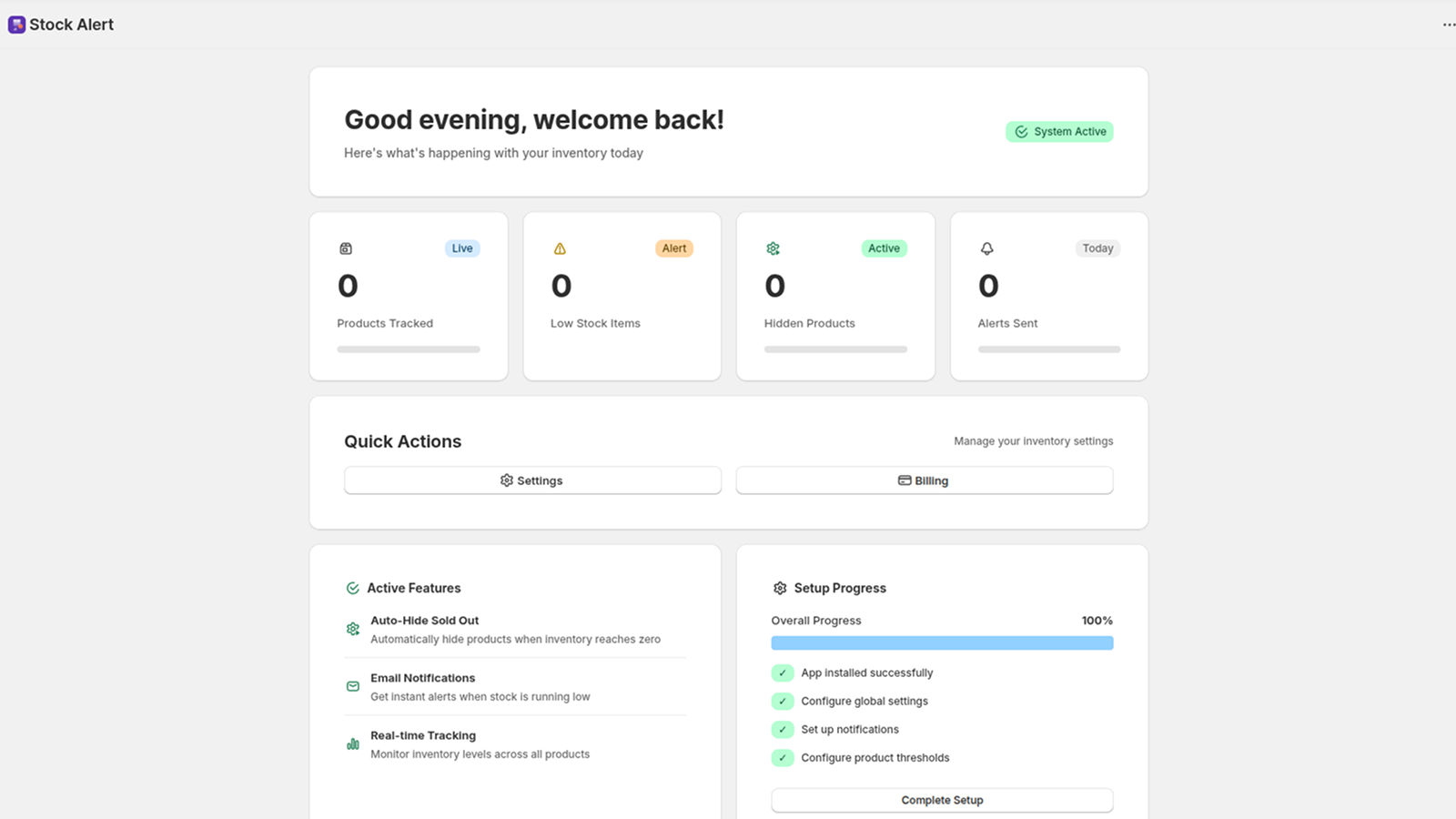Click the Setup Progress gear icon
Image resolution: width=1456 pixels, height=819 pixels.
(x=780, y=588)
